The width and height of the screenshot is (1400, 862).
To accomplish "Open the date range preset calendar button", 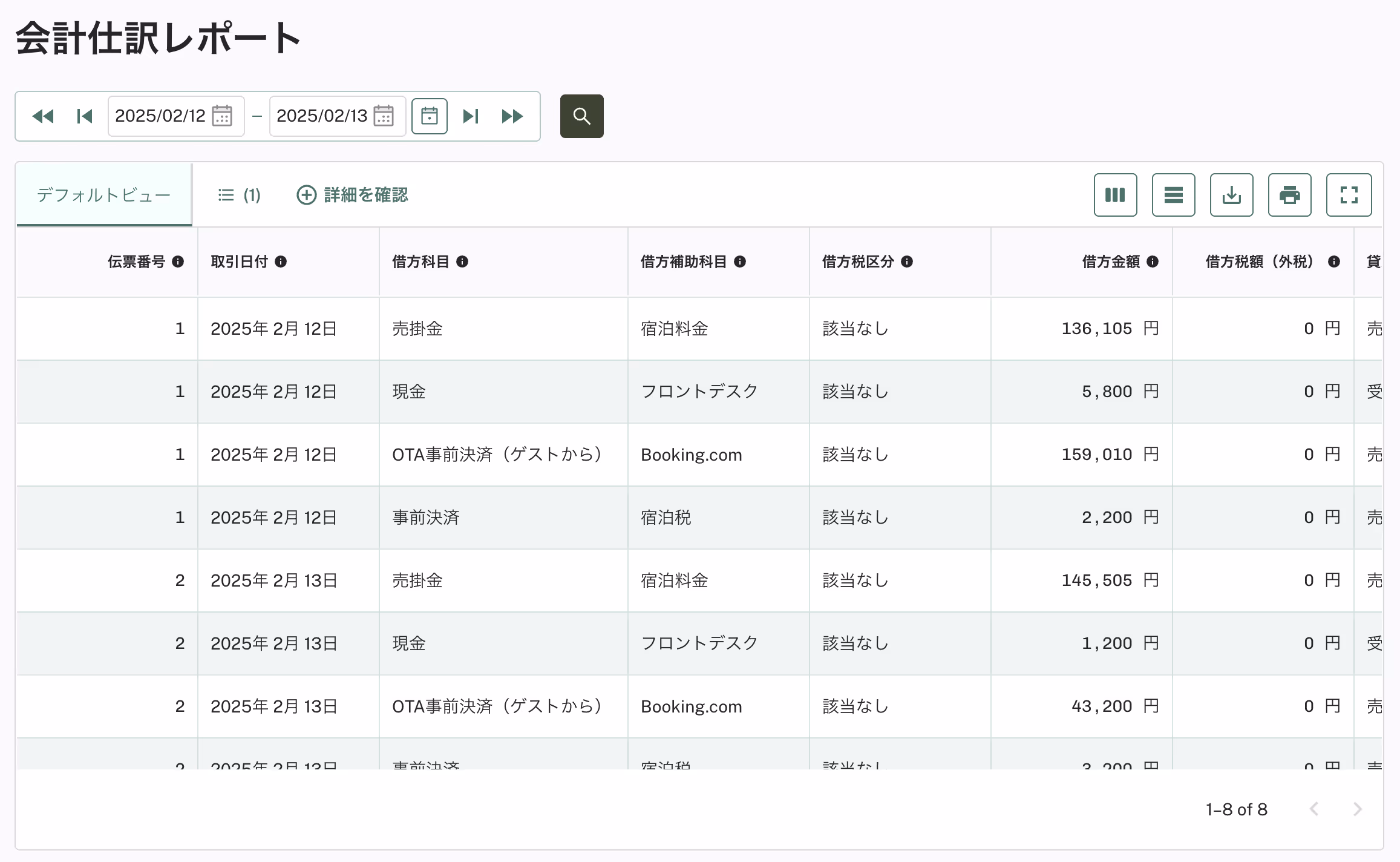I will 429,116.
